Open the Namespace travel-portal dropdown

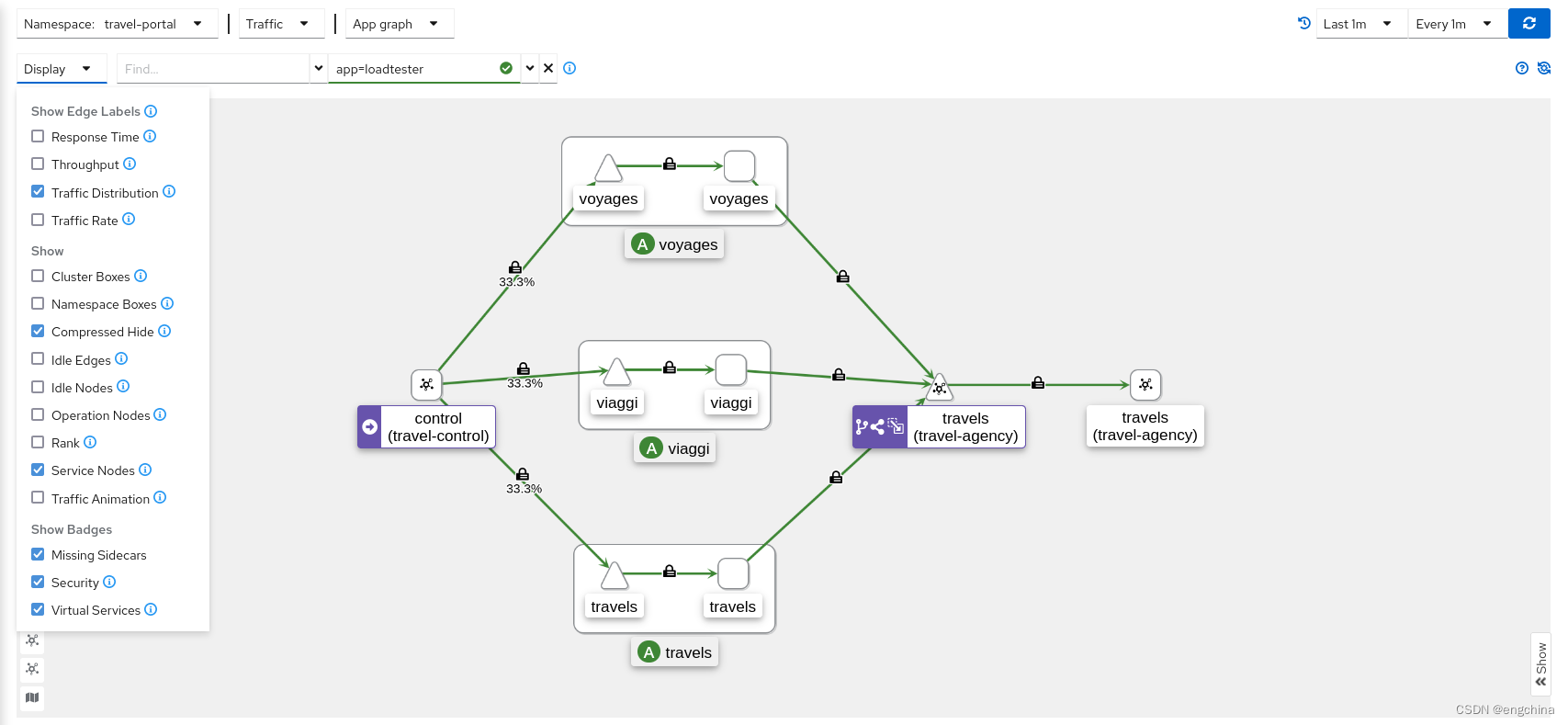[117, 24]
